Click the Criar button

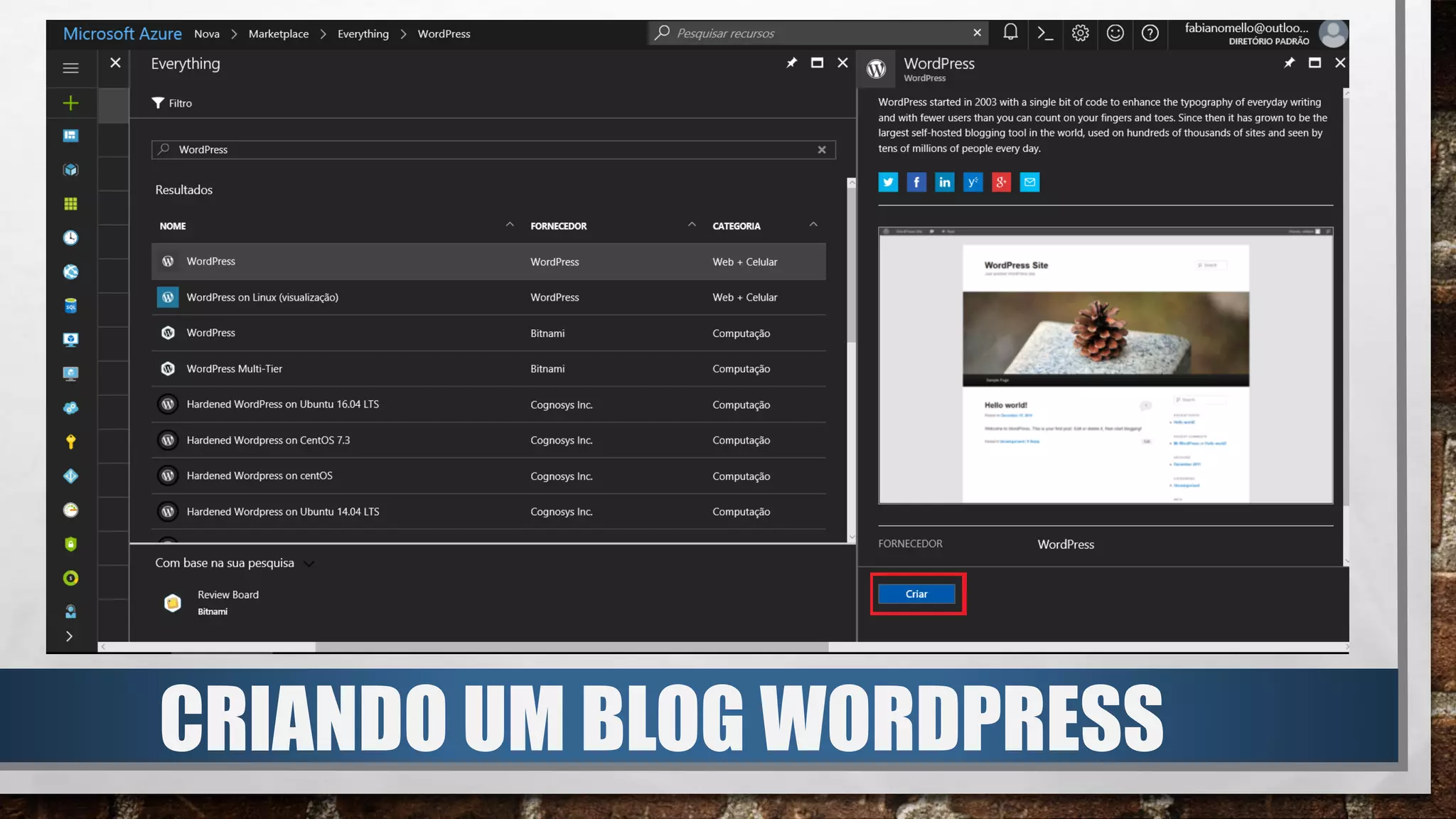pos(916,594)
